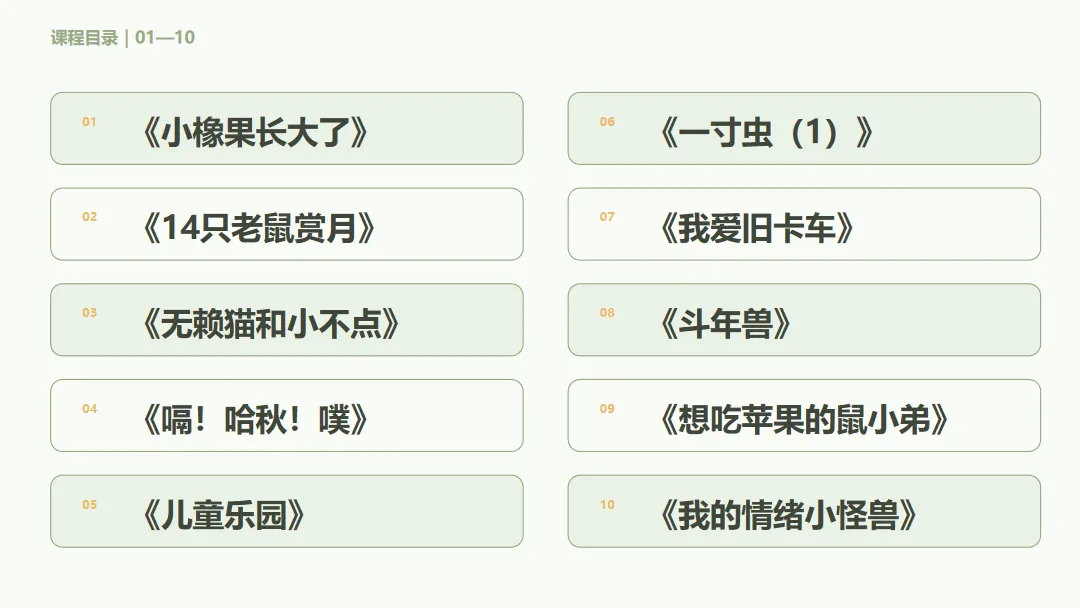Click the 课程目录 header label
Viewport: 1080px width, 608px height.
(84, 37)
